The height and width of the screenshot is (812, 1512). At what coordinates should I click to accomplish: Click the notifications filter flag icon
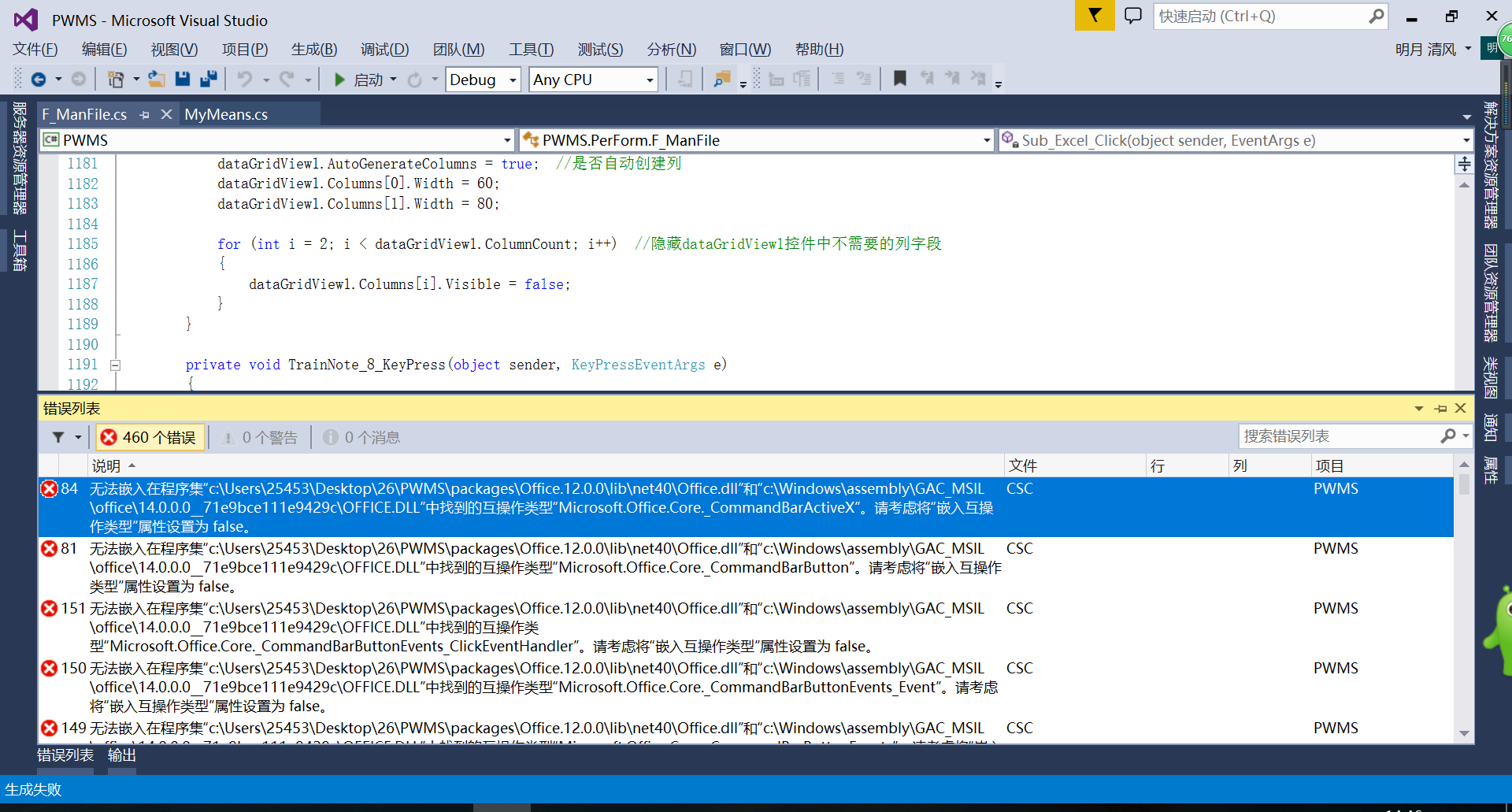click(1095, 16)
